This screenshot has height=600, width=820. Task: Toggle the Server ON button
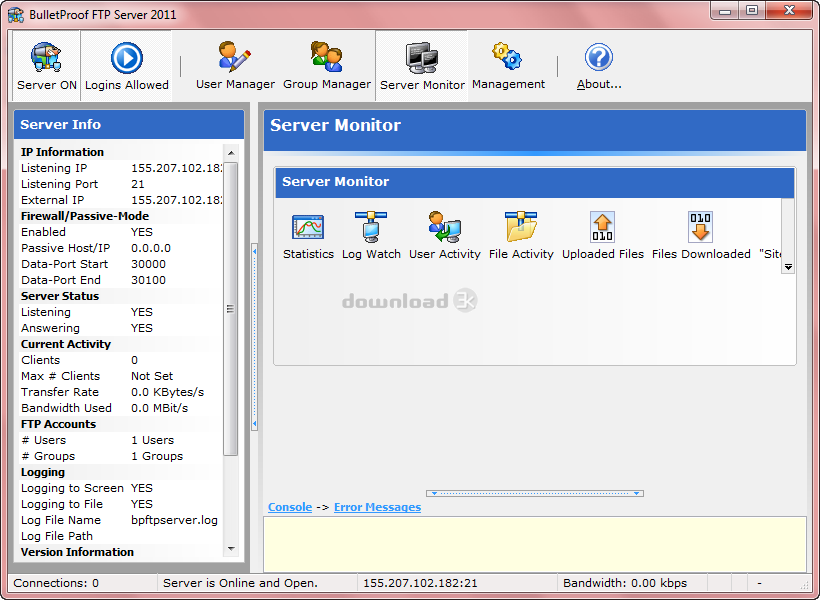click(47, 65)
